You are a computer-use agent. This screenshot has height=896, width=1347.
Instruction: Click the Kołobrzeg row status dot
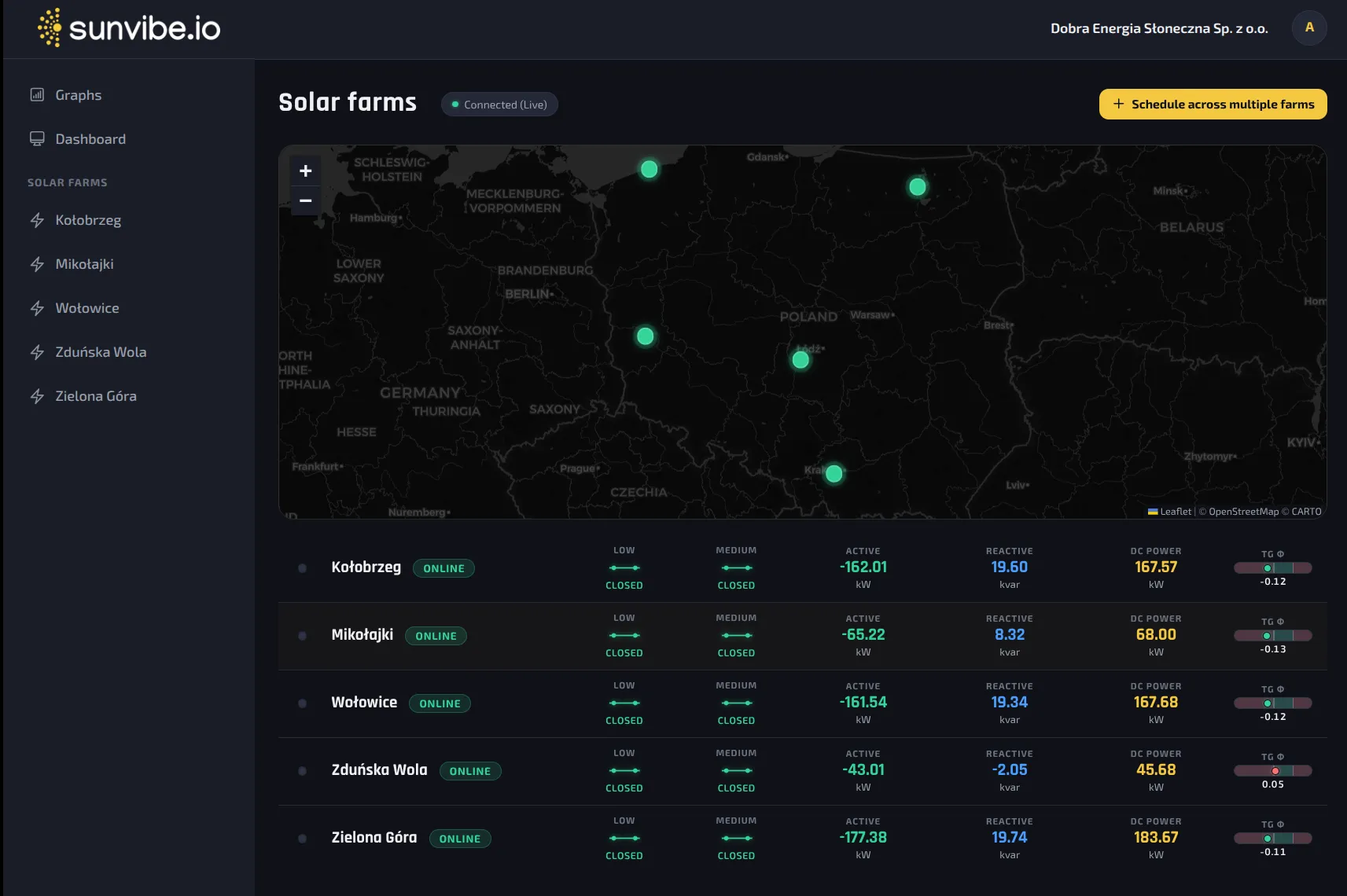tap(302, 568)
